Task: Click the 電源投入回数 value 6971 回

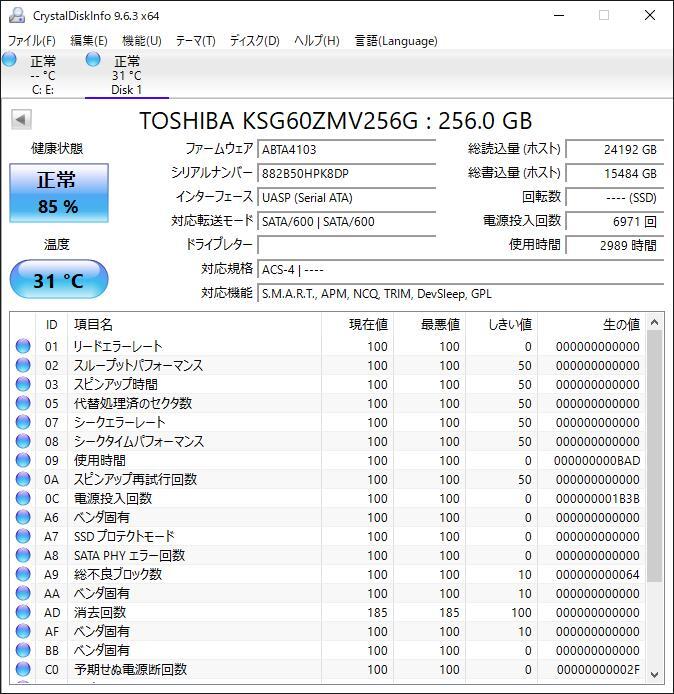Action: point(615,221)
